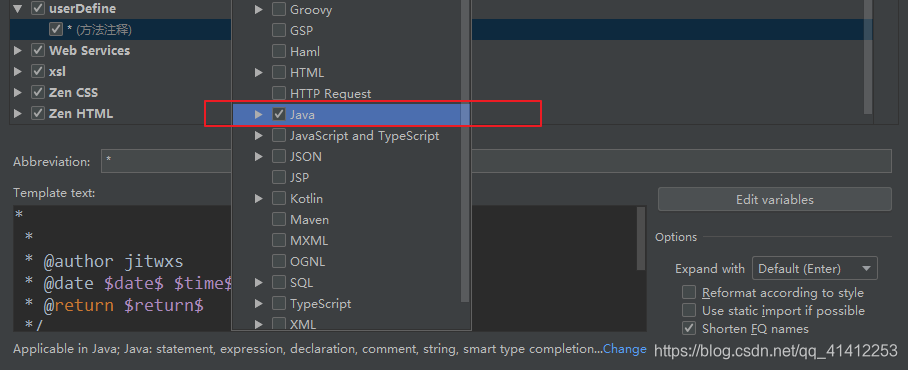The height and width of the screenshot is (370, 908).
Task: Select the JSP context label
Action: click(299, 177)
